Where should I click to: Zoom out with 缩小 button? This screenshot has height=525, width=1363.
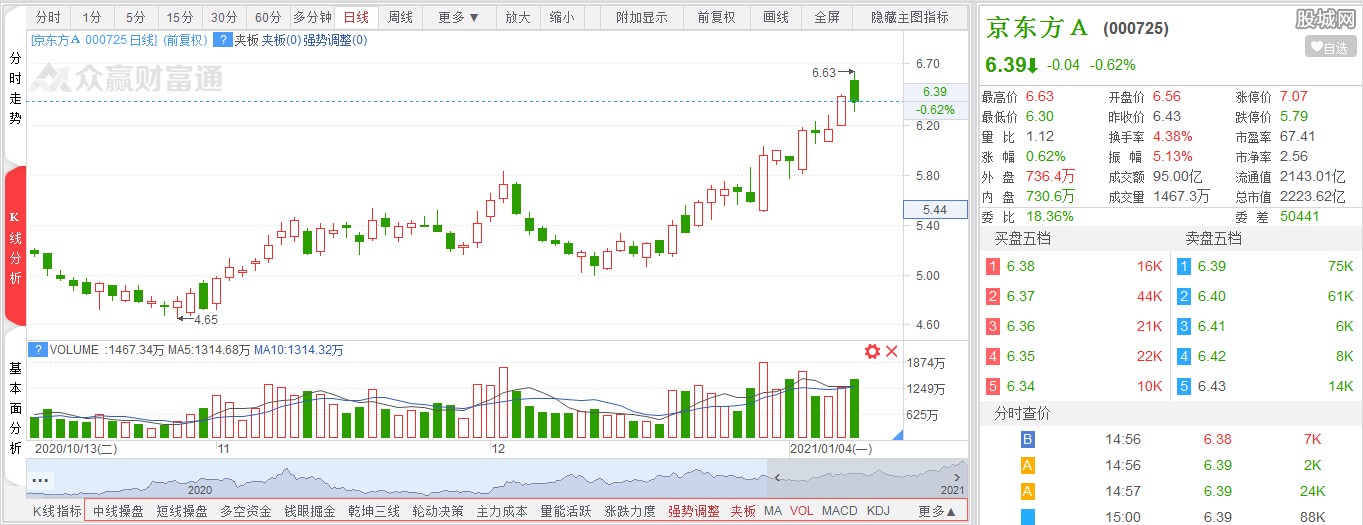click(x=562, y=17)
